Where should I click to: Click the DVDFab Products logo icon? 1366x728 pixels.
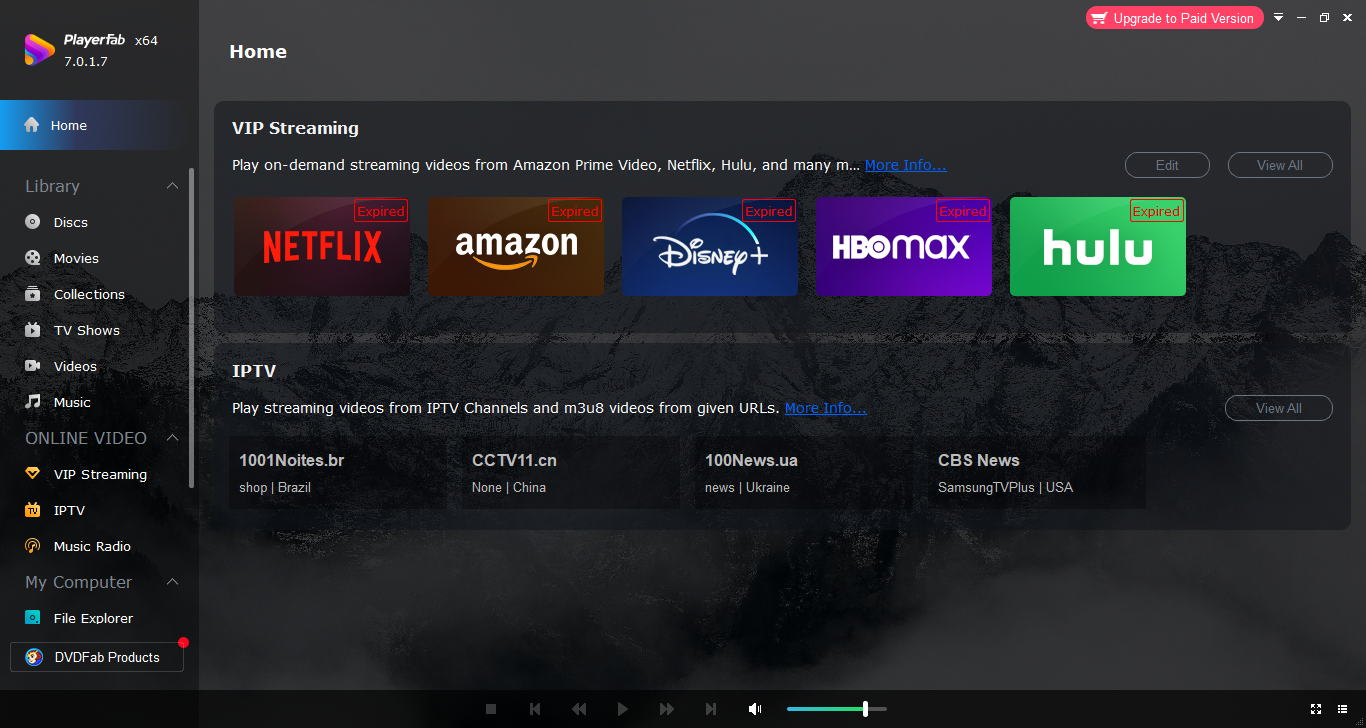(35, 657)
